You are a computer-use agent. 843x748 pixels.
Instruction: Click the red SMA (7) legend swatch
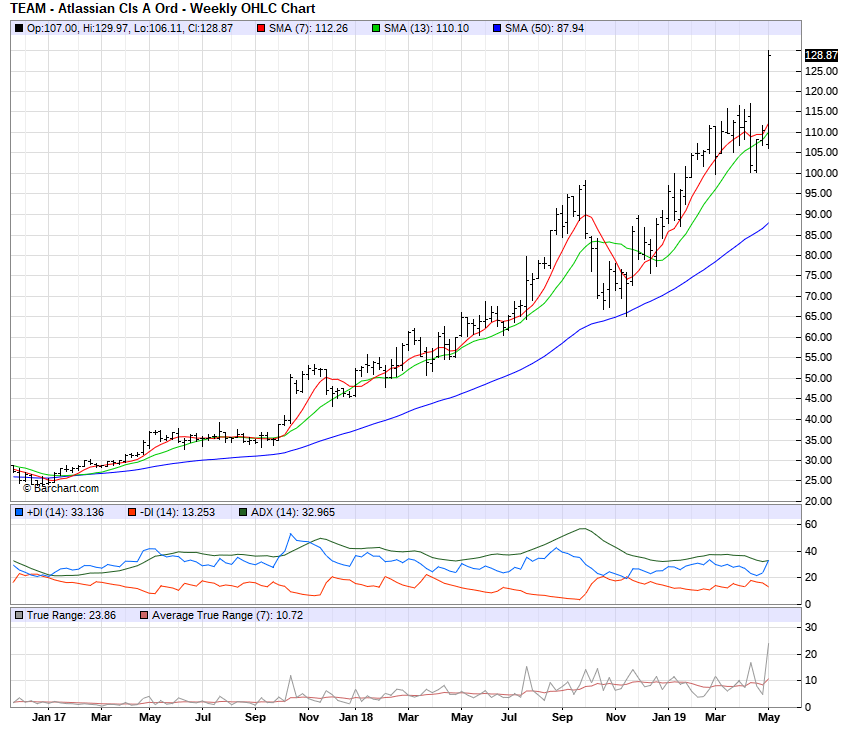tap(261, 29)
